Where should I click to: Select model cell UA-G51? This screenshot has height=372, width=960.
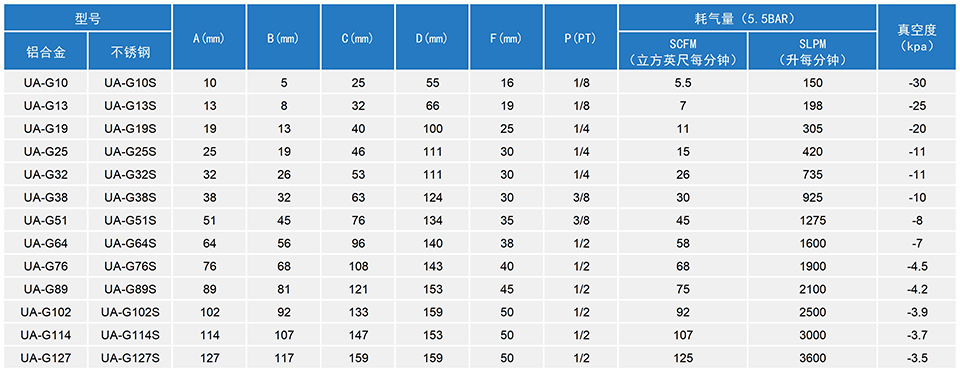tap(46, 221)
